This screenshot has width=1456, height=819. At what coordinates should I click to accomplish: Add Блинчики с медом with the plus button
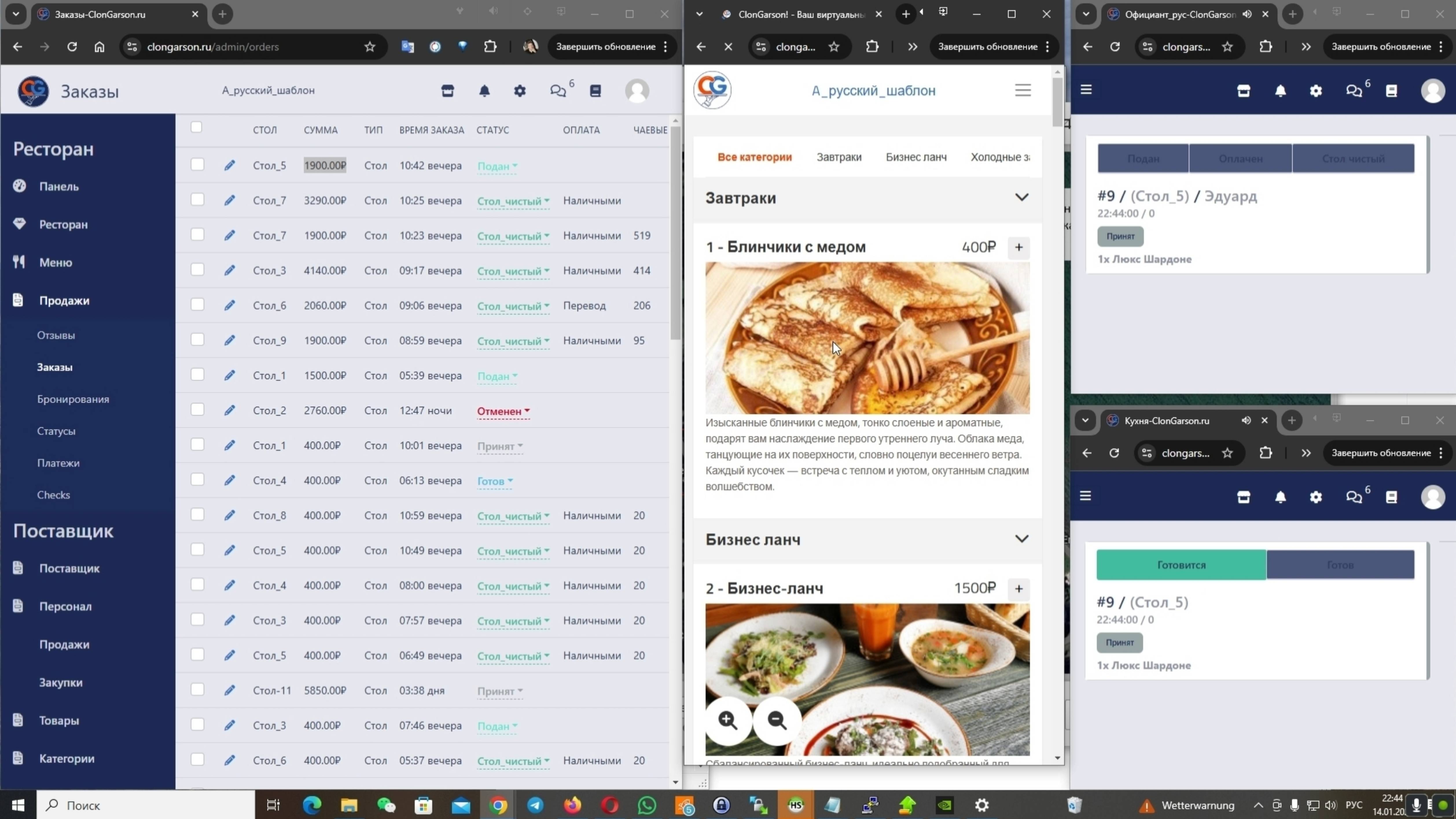tap(1019, 248)
